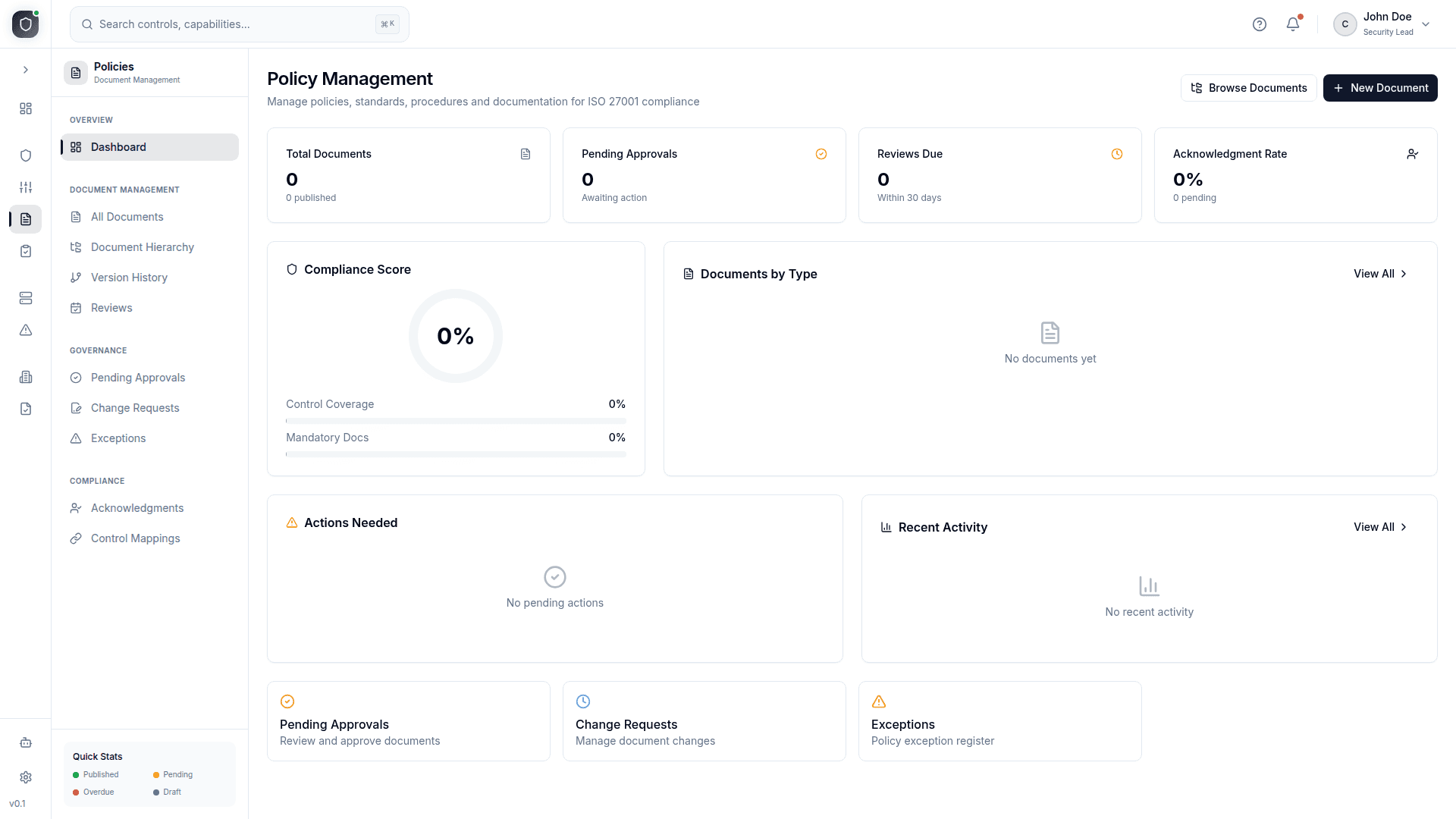The width and height of the screenshot is (1456, 819).
Task: Open the dashboard grid icon in sidebar rail
Action: pyautogui.click(x=25, y=108)
